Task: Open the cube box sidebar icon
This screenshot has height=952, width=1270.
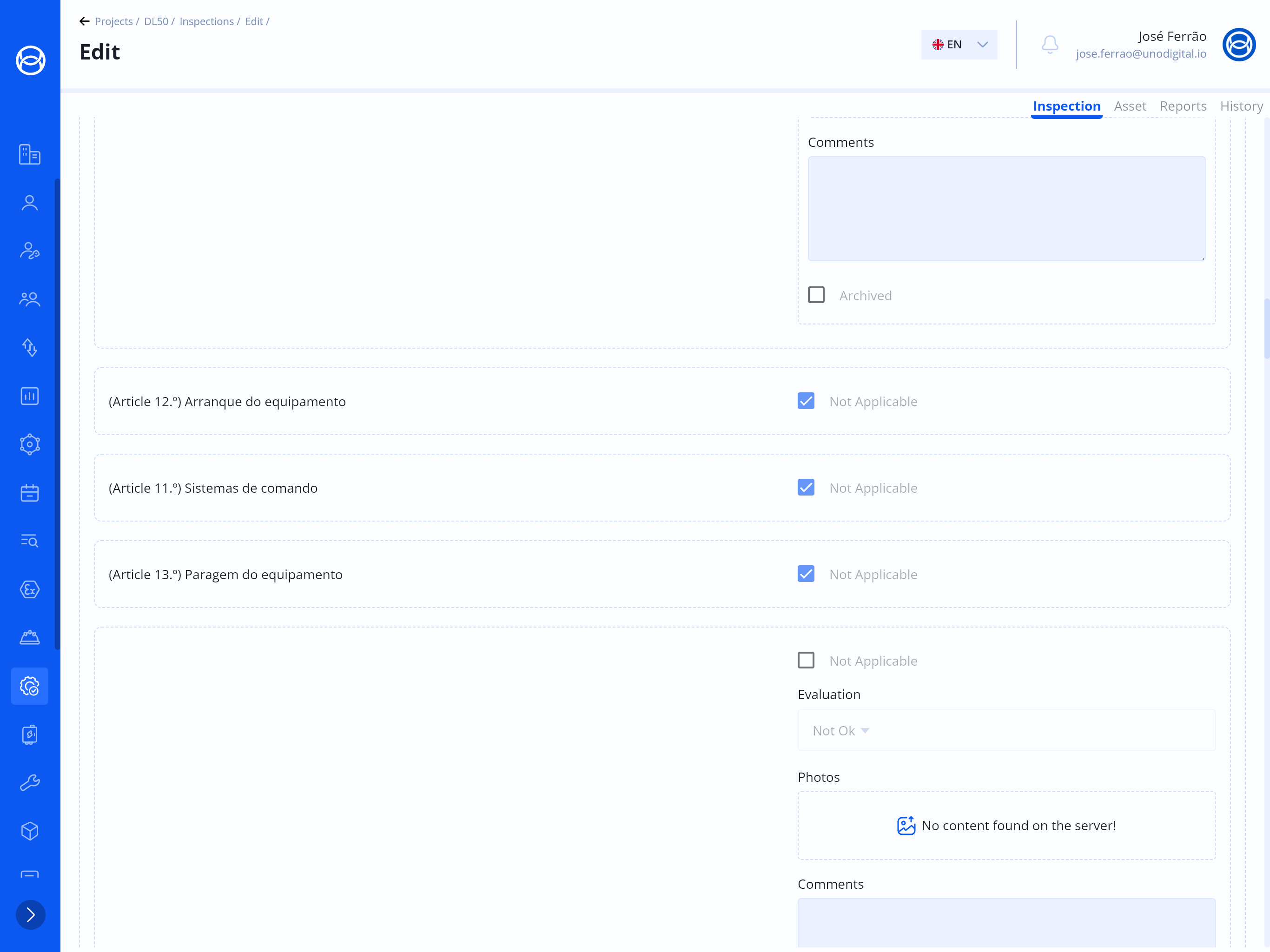Action: 30,831
